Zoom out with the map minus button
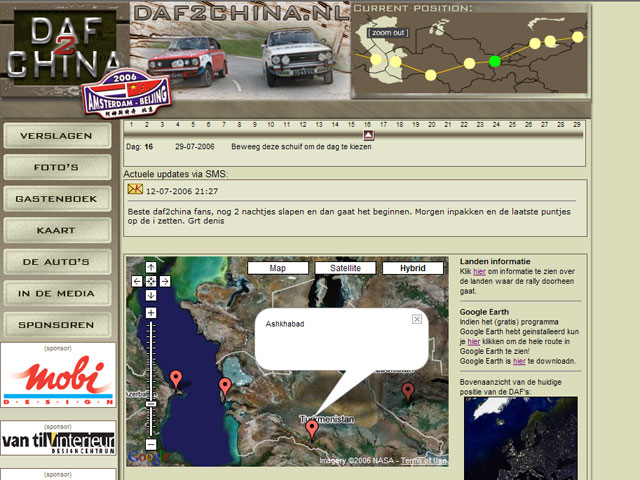The height and width of the screenshot is (480, 640). [151, 443]
